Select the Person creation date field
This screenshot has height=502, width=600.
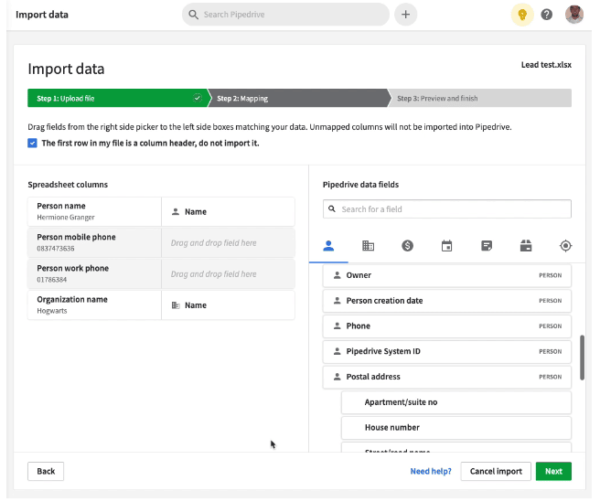pyautogui.click(x=447, y=301)
